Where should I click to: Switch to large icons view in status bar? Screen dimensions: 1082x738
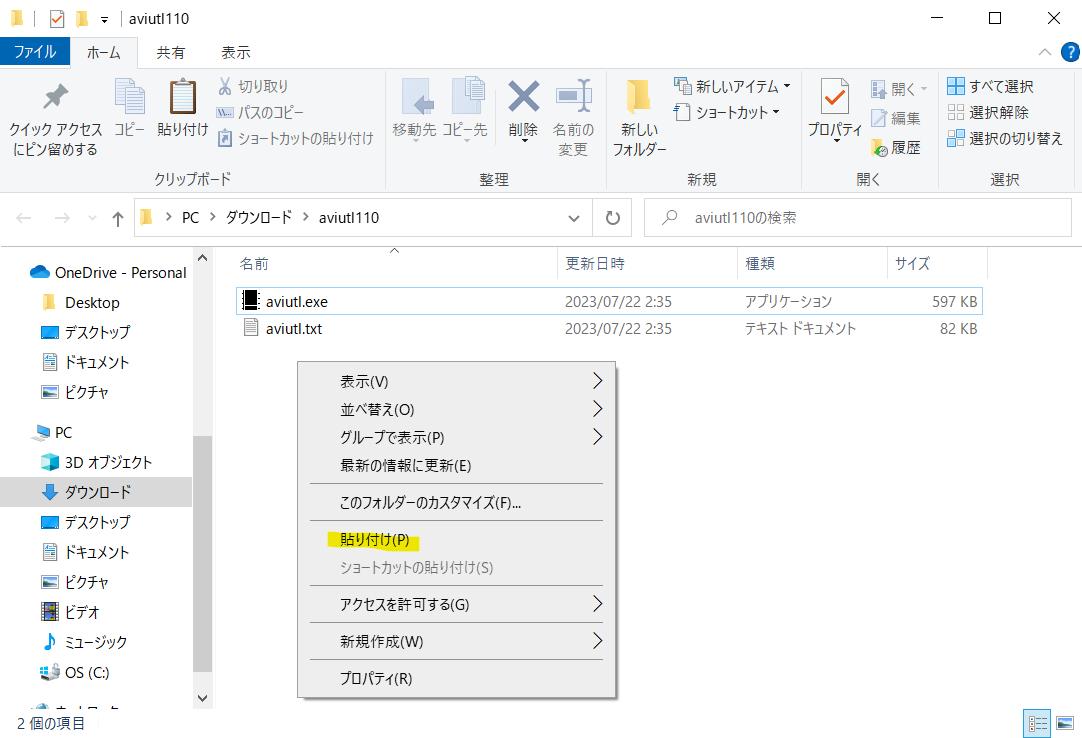pyautogui.click(x=1065, y=724)
